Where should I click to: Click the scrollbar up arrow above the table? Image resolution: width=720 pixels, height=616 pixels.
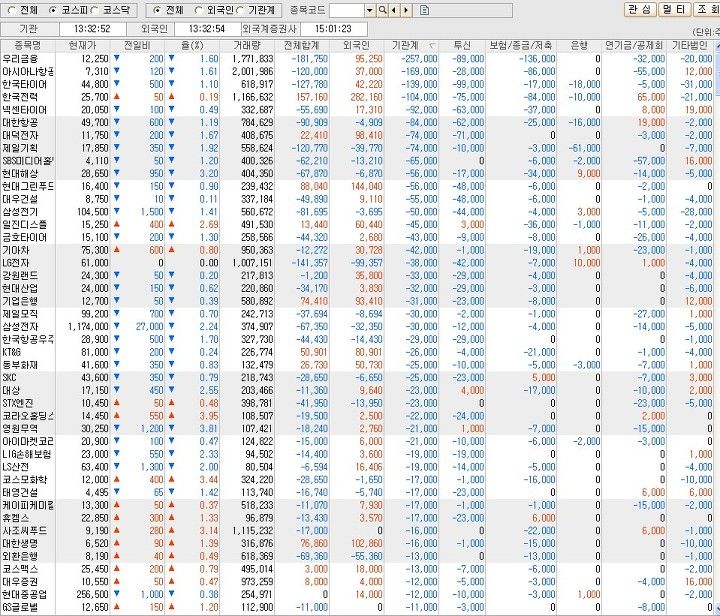pyautogui.click(x=717, y=45)
